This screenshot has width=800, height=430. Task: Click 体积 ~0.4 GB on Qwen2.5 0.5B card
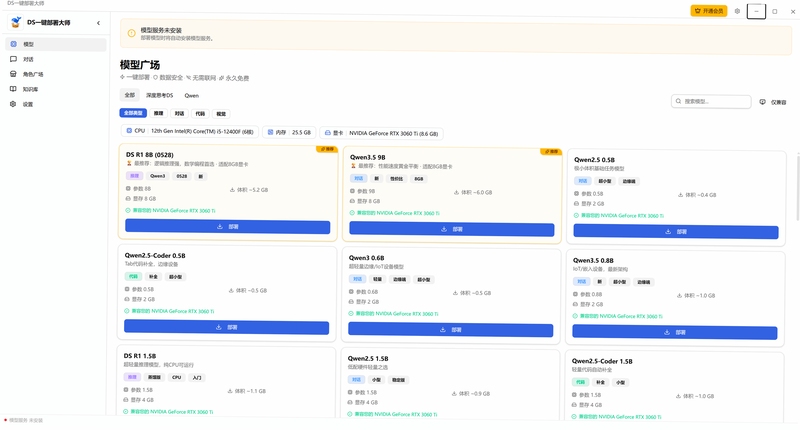pos(697,195)
